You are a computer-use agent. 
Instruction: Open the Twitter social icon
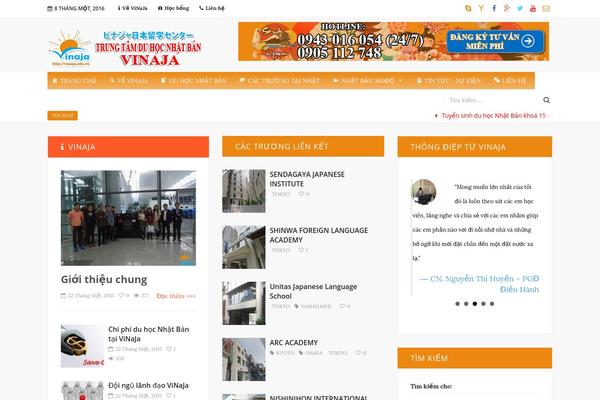[x=520, y=8]
